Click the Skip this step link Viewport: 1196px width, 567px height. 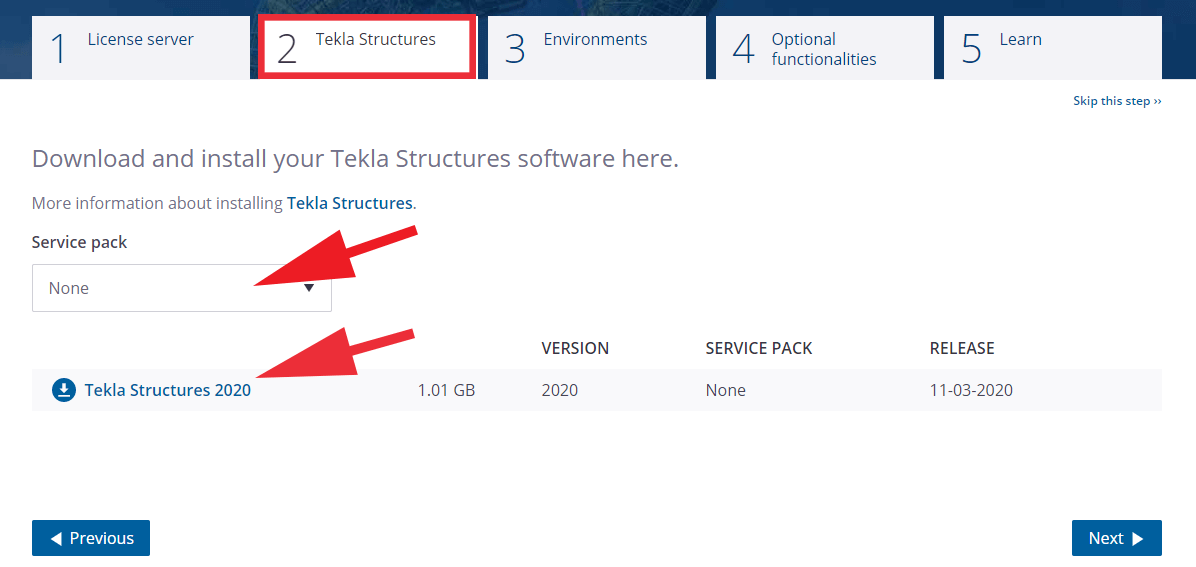(1117, 101)
